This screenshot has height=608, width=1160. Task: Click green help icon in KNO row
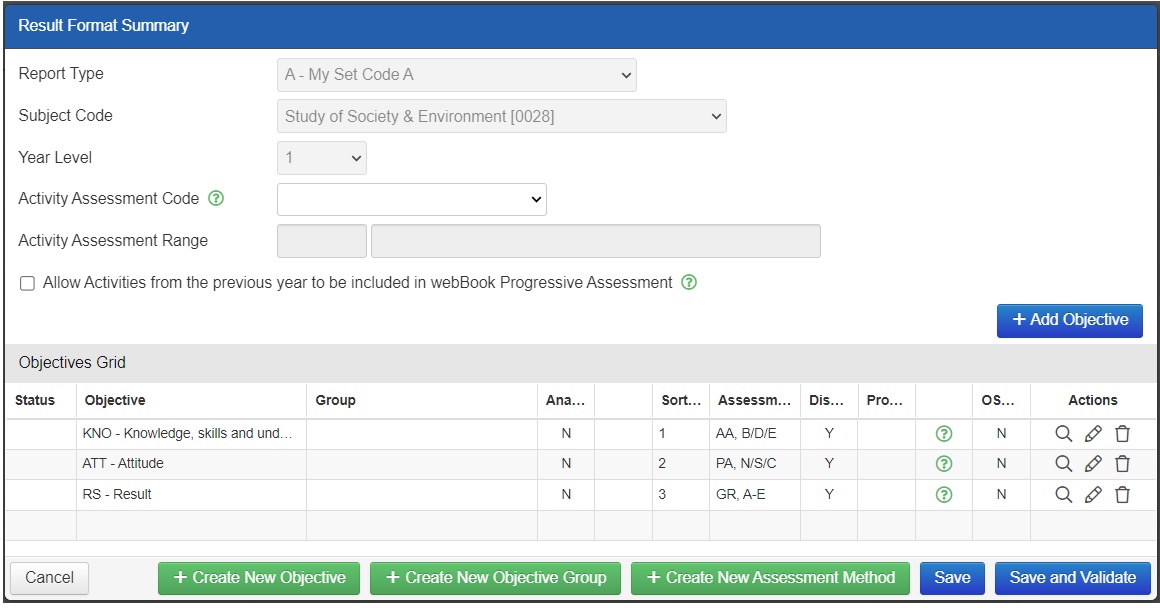click(x=943, y=434)
